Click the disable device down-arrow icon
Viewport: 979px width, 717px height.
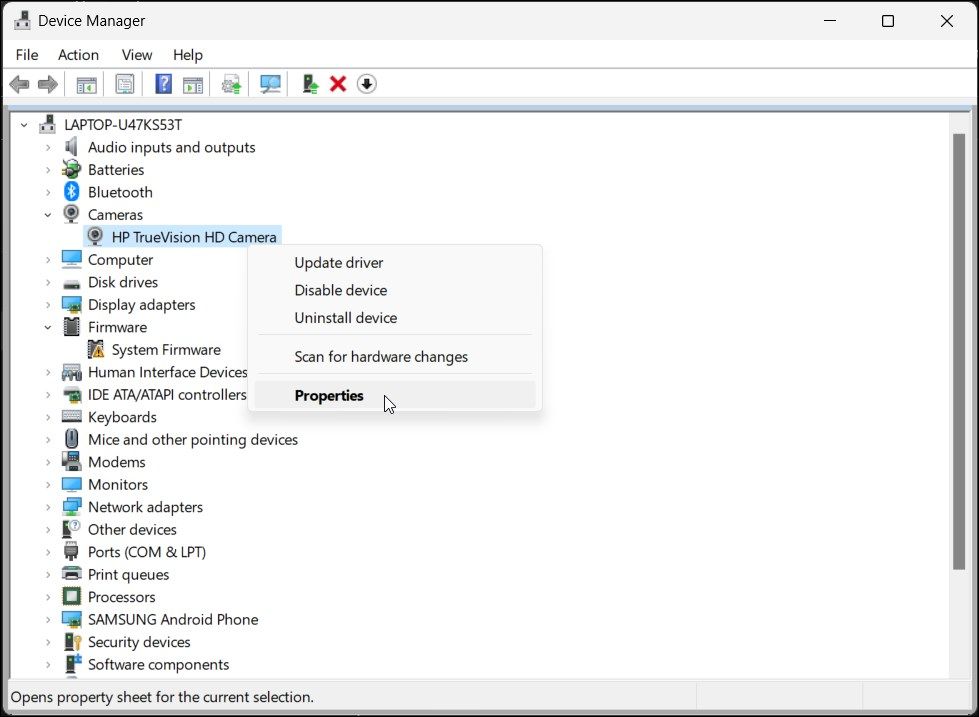point(367,84)
